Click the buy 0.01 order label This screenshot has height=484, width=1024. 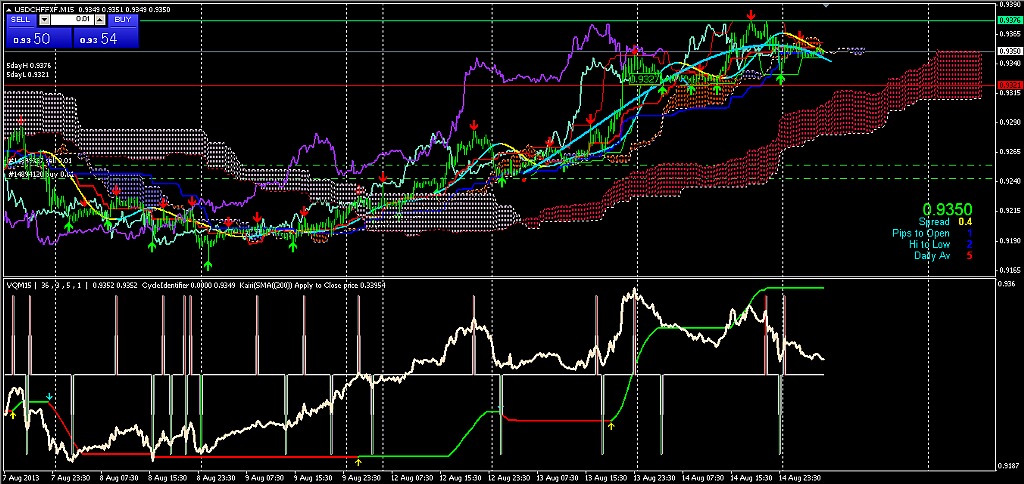point(39,176)
